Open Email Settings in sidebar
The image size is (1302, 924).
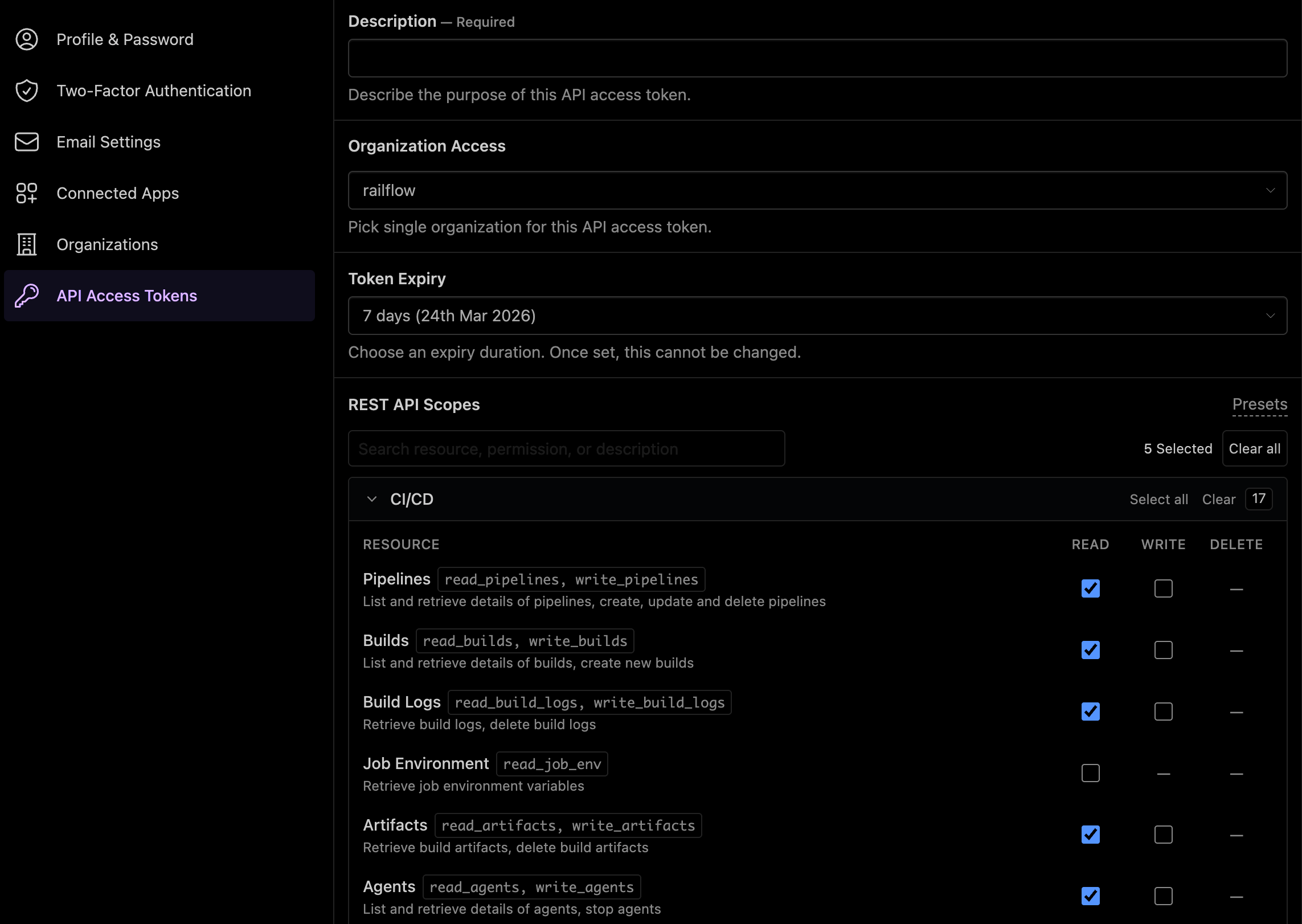point(108,142)
